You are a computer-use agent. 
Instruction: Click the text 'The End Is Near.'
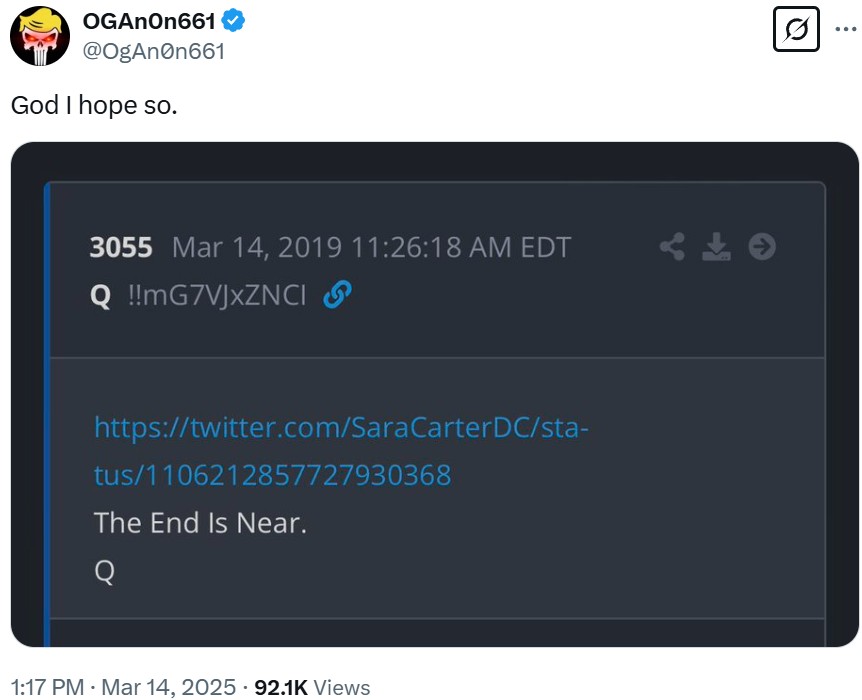(200, 523)
